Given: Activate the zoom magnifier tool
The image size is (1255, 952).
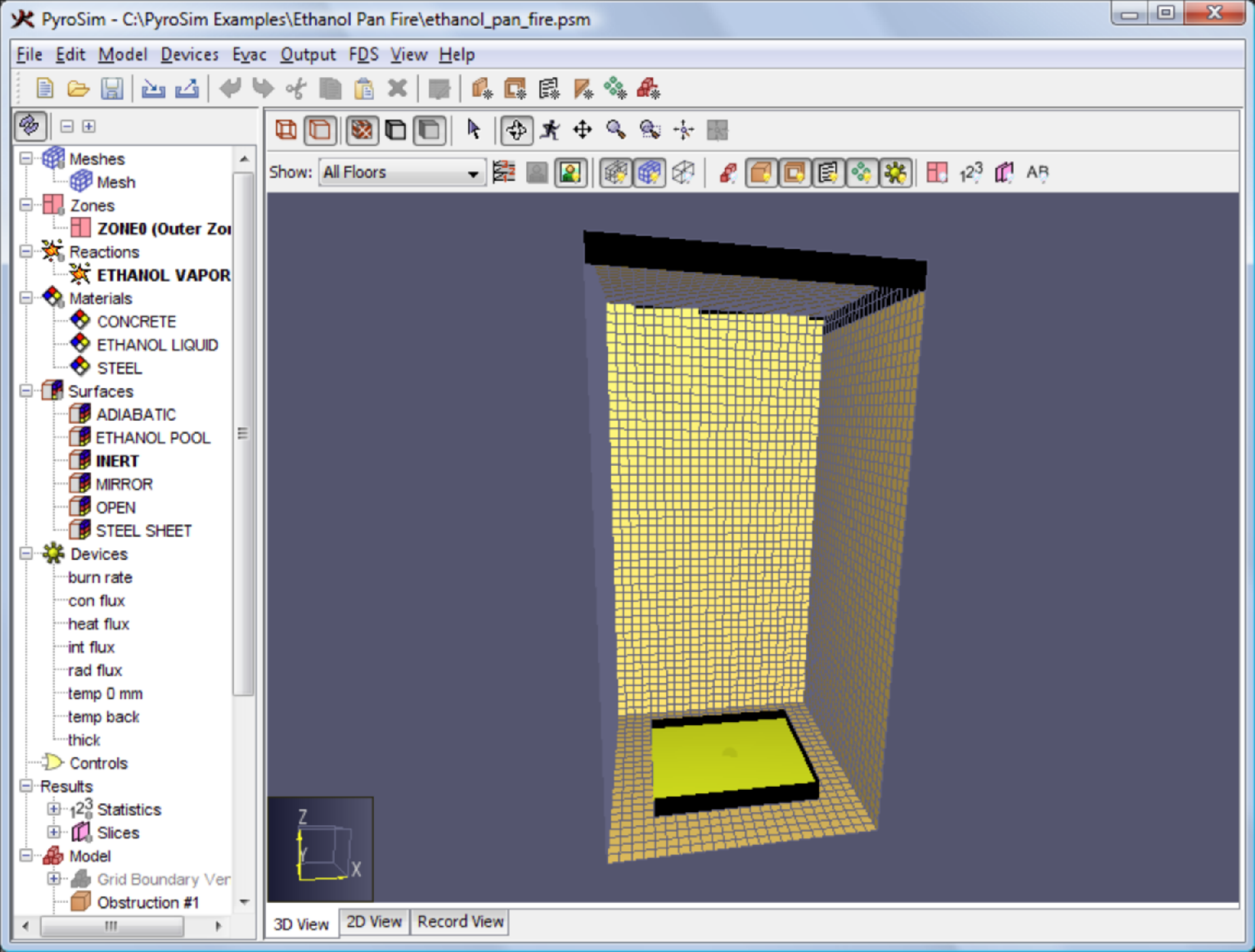Looking at the screenshot, I should (x=616, y=130).
